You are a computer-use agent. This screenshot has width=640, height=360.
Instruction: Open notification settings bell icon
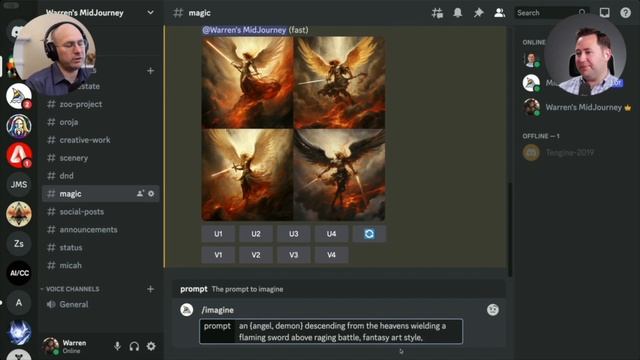coord(458,13)
